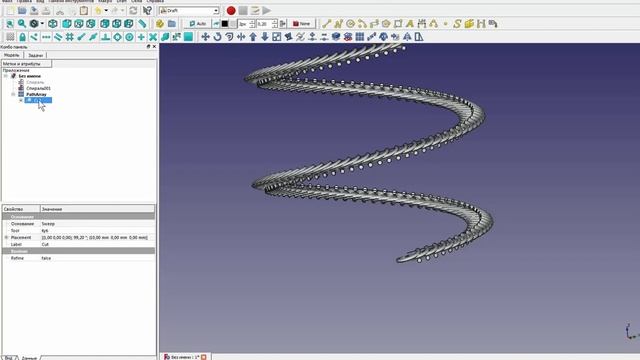640x360 pixels.
Task: Click the What's This help cursor icon
Action: [x=147, y=11]
